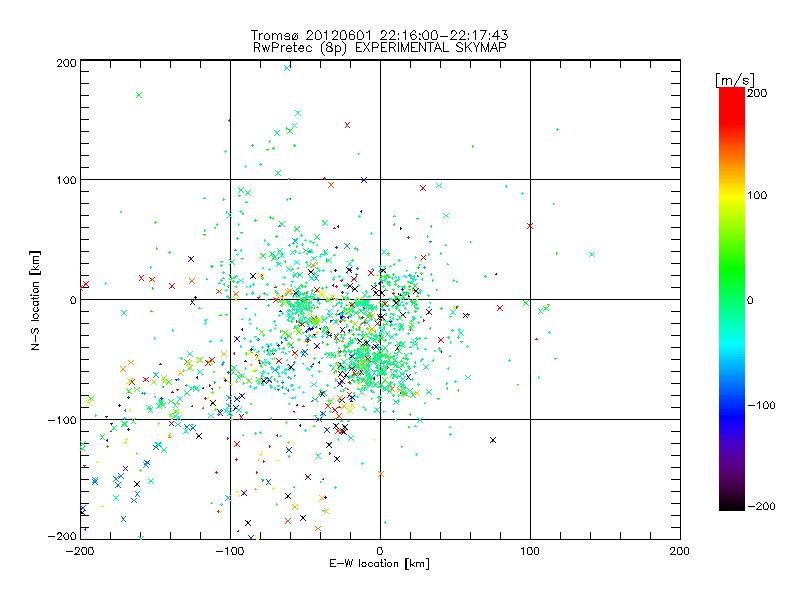Viewport: 800px width, 600px height.
Task: Click the black X marker at 75 km east, -117 km south
Action: tap(493, 440)
